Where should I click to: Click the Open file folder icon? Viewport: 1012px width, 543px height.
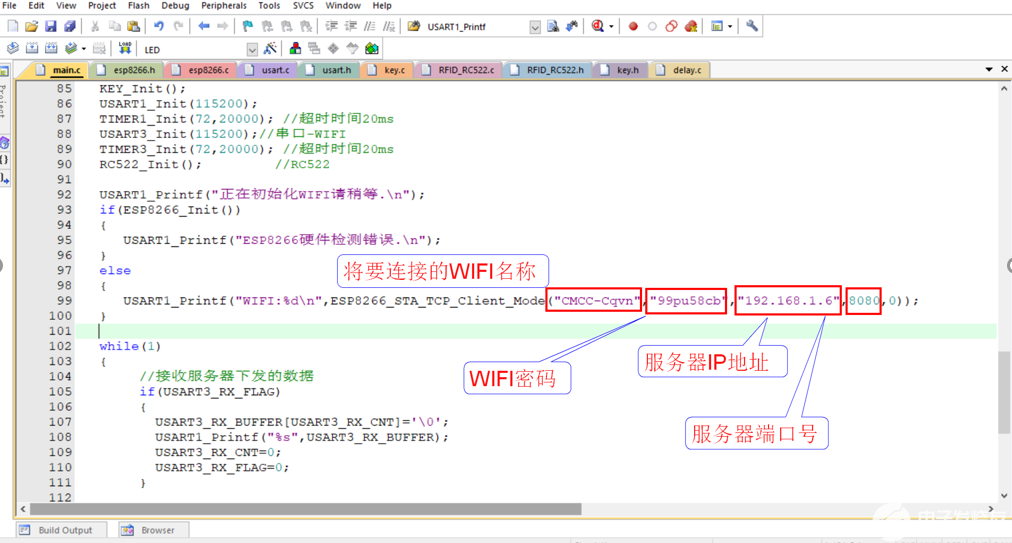pos(32,26)
